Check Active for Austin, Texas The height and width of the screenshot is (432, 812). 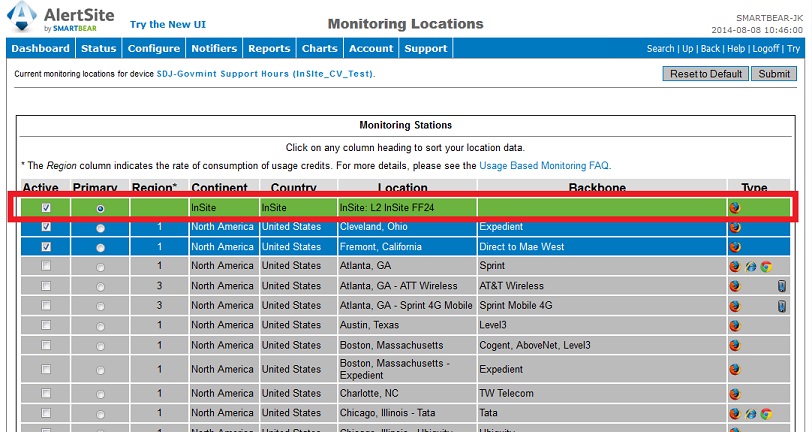(46, 325)
